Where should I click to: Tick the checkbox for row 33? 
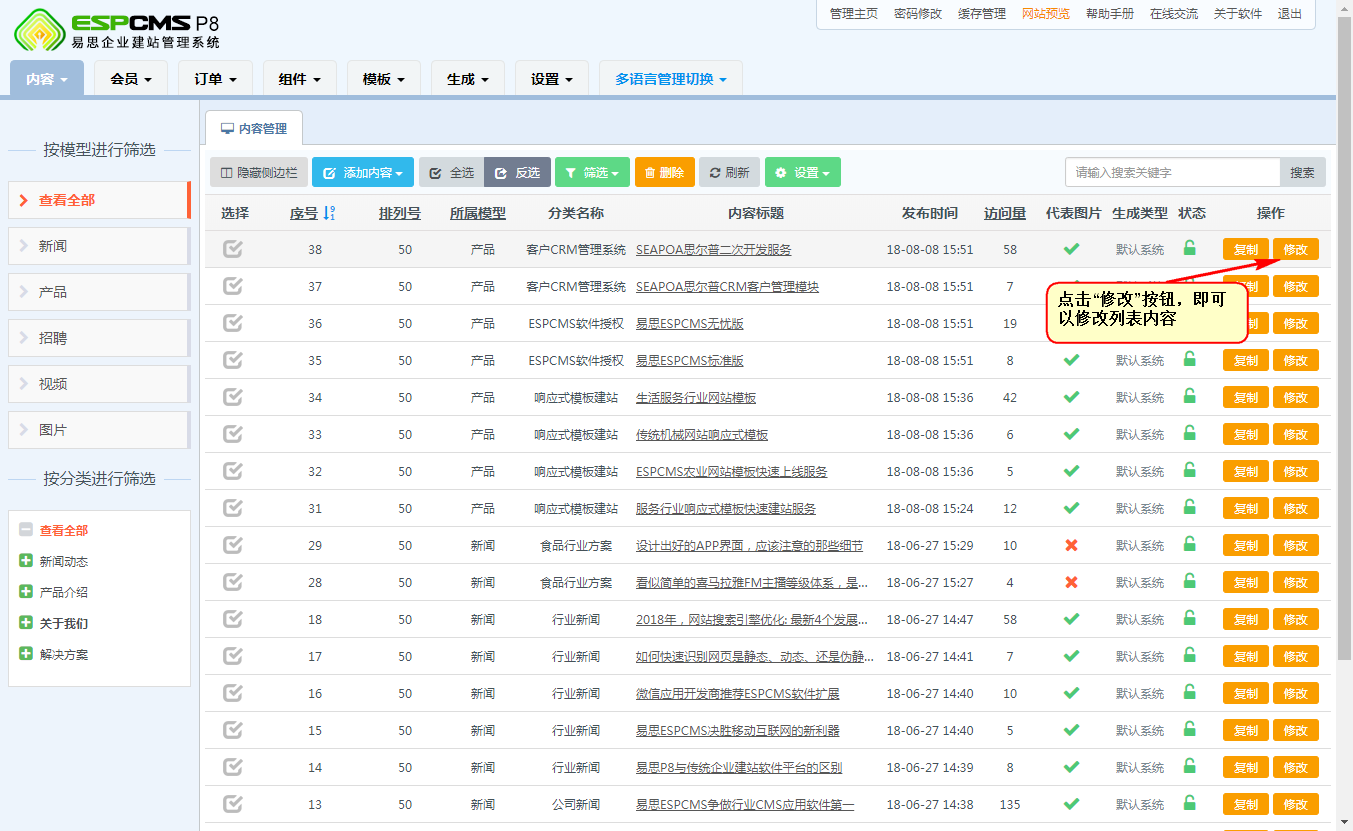coord(233,434)
